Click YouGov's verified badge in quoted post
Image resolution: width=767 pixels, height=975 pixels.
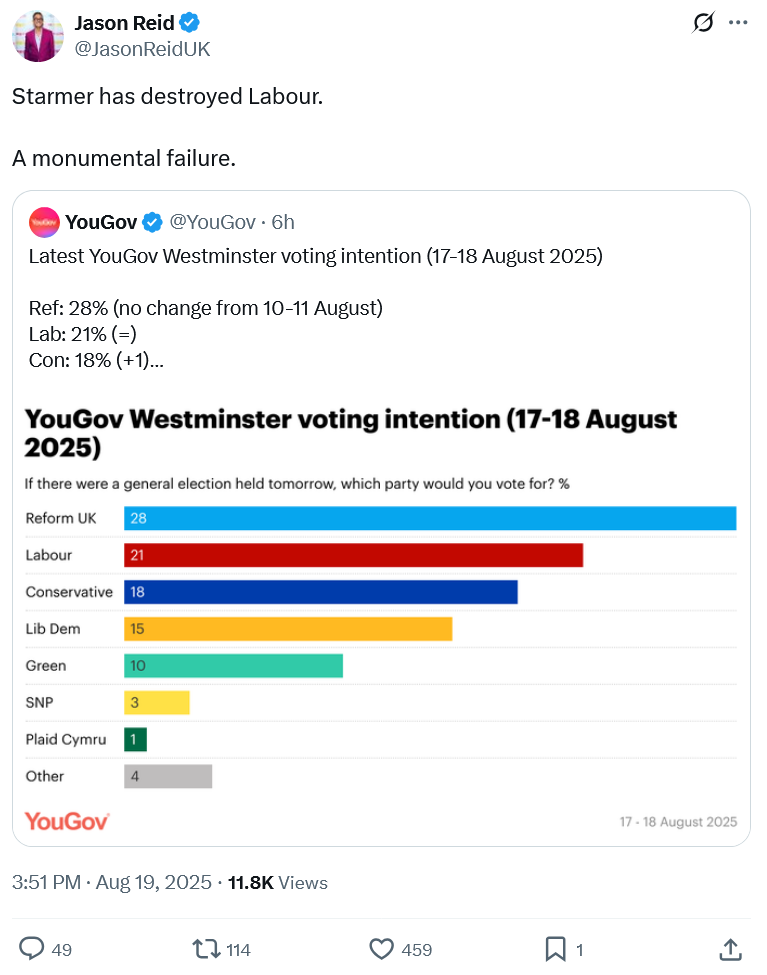point(153,221)
